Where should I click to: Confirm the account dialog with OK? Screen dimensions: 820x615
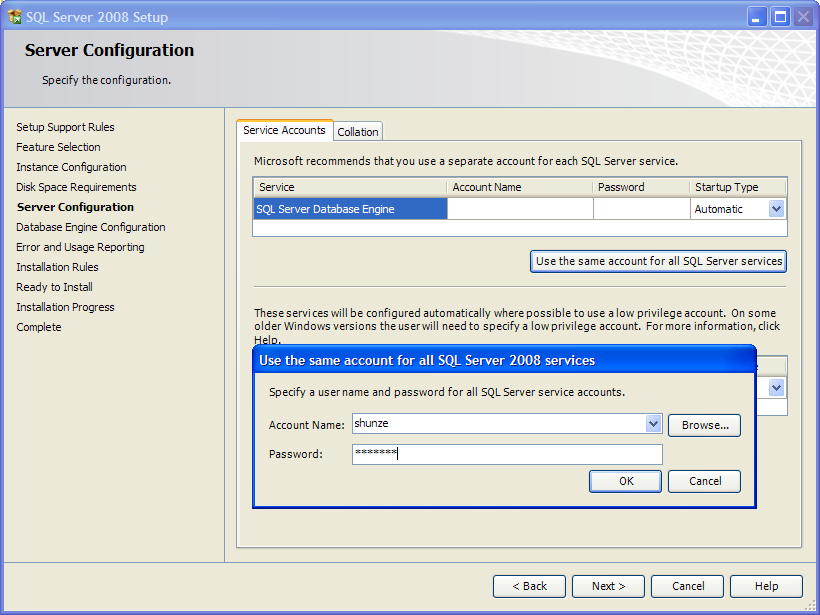click(x=625, y=481)
